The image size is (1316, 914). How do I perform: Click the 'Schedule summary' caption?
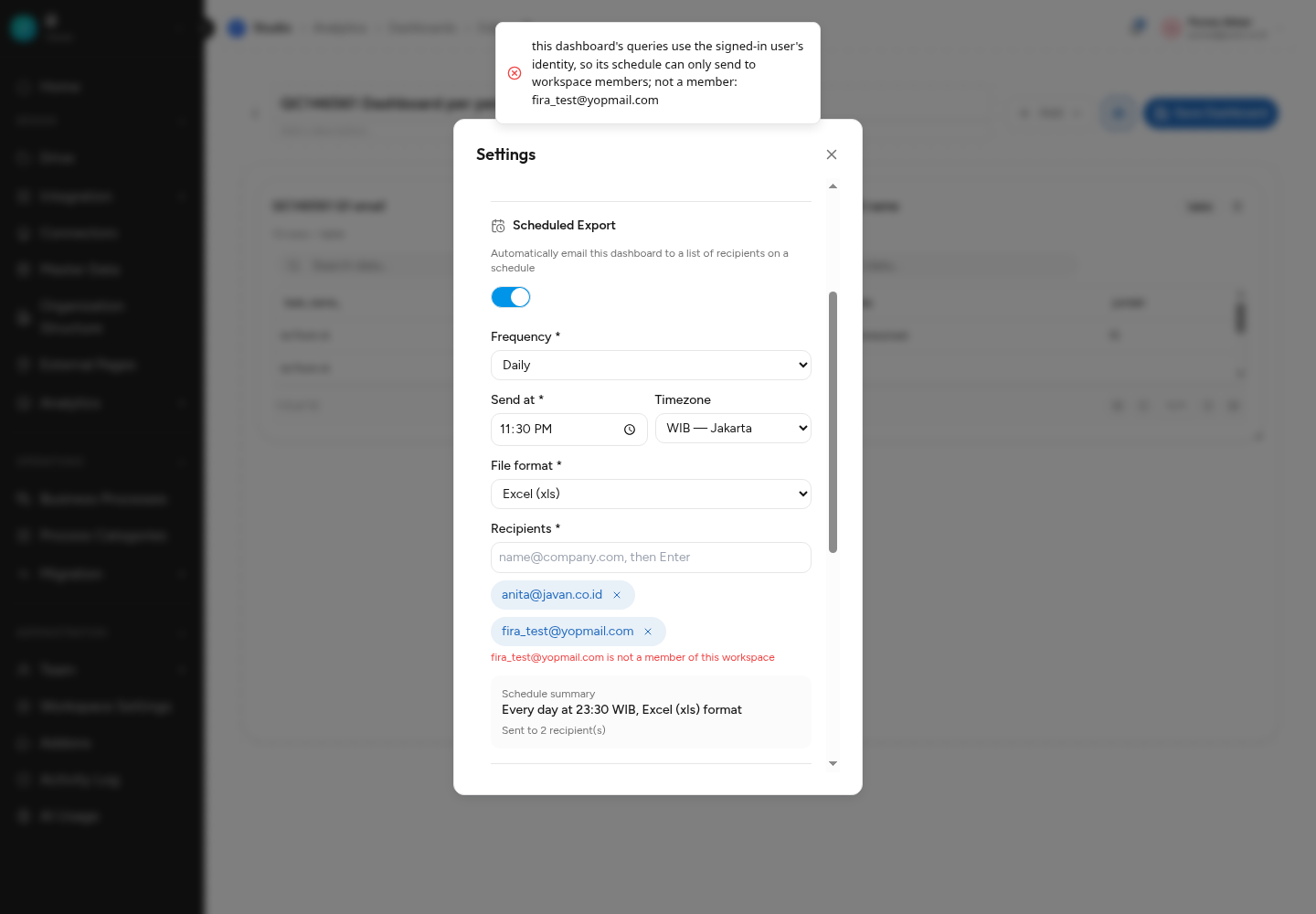pos(548,694)
